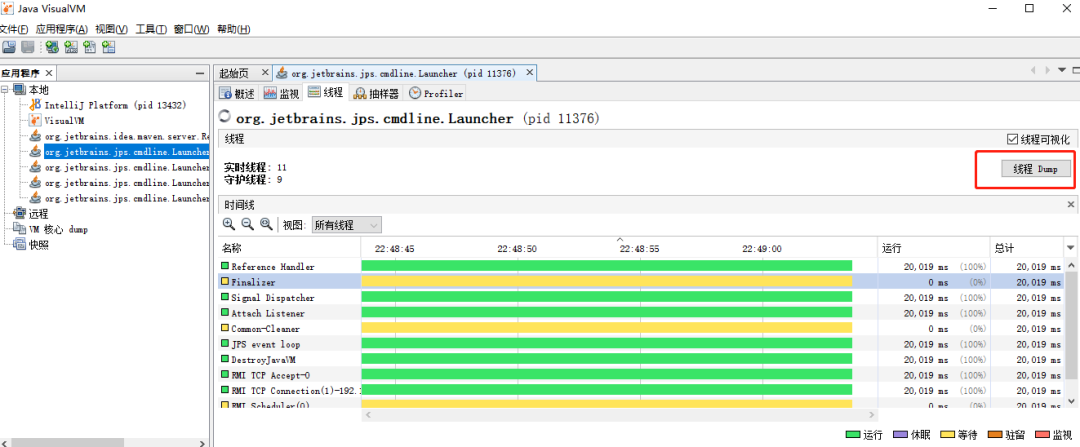Click the yellow state icon of Finalizer
The image size is (1080, 447).
click(225, 282)
